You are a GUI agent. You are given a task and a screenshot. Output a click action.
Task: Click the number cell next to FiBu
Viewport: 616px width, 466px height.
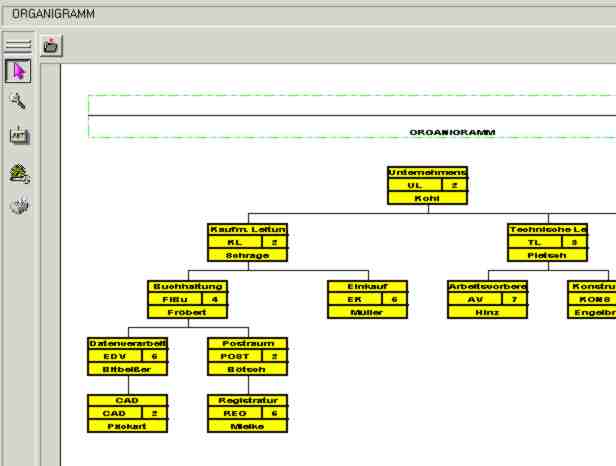coord(214,299)
